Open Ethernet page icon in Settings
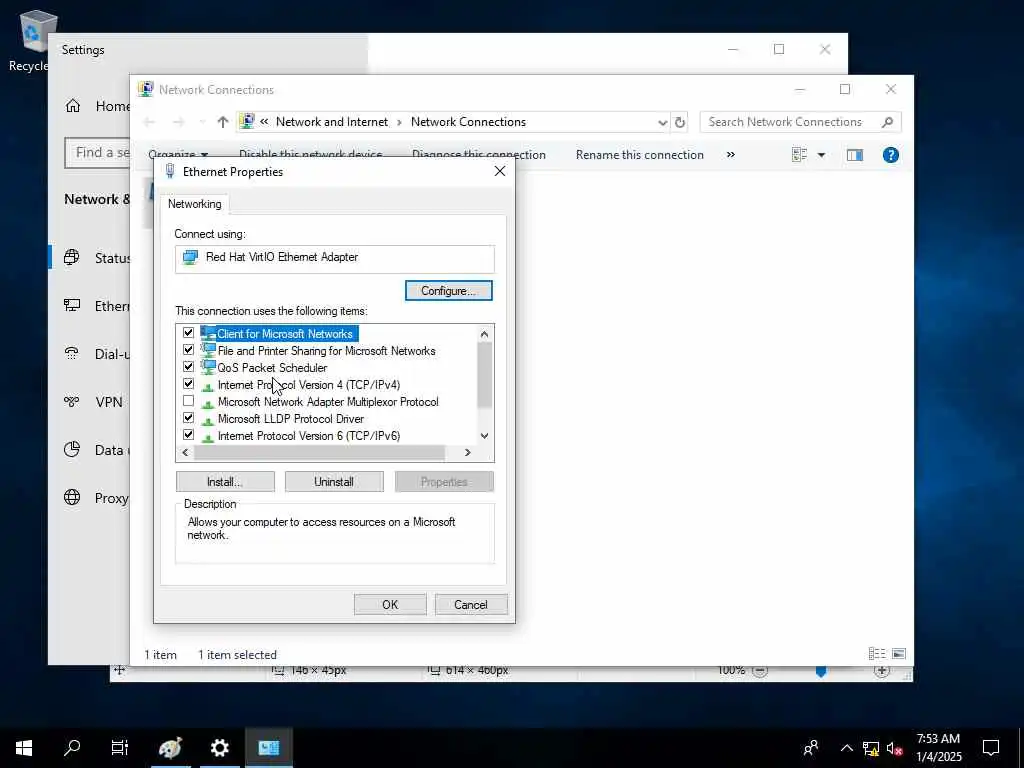Viewport: 1024px width, 768px height. coord(72,306)
